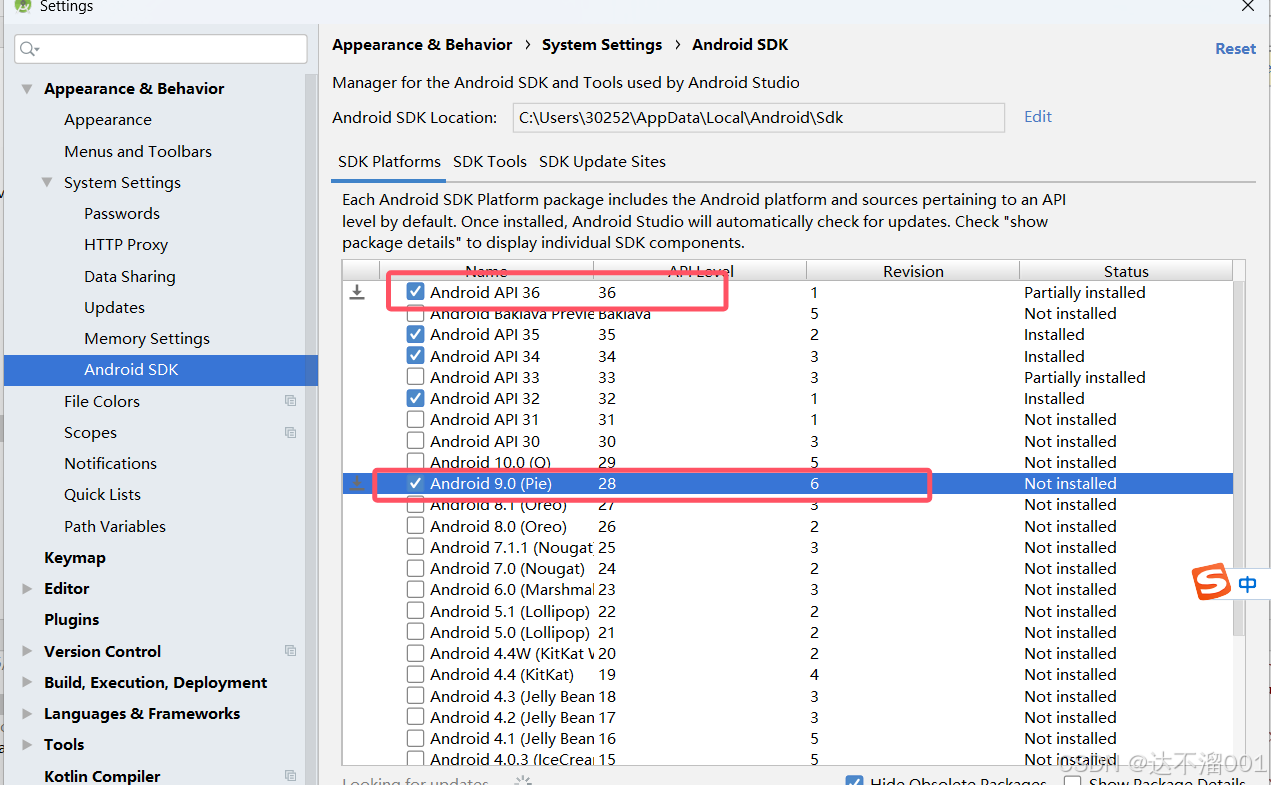Click the Android Studio icon in the title bar

click(22, 6)
